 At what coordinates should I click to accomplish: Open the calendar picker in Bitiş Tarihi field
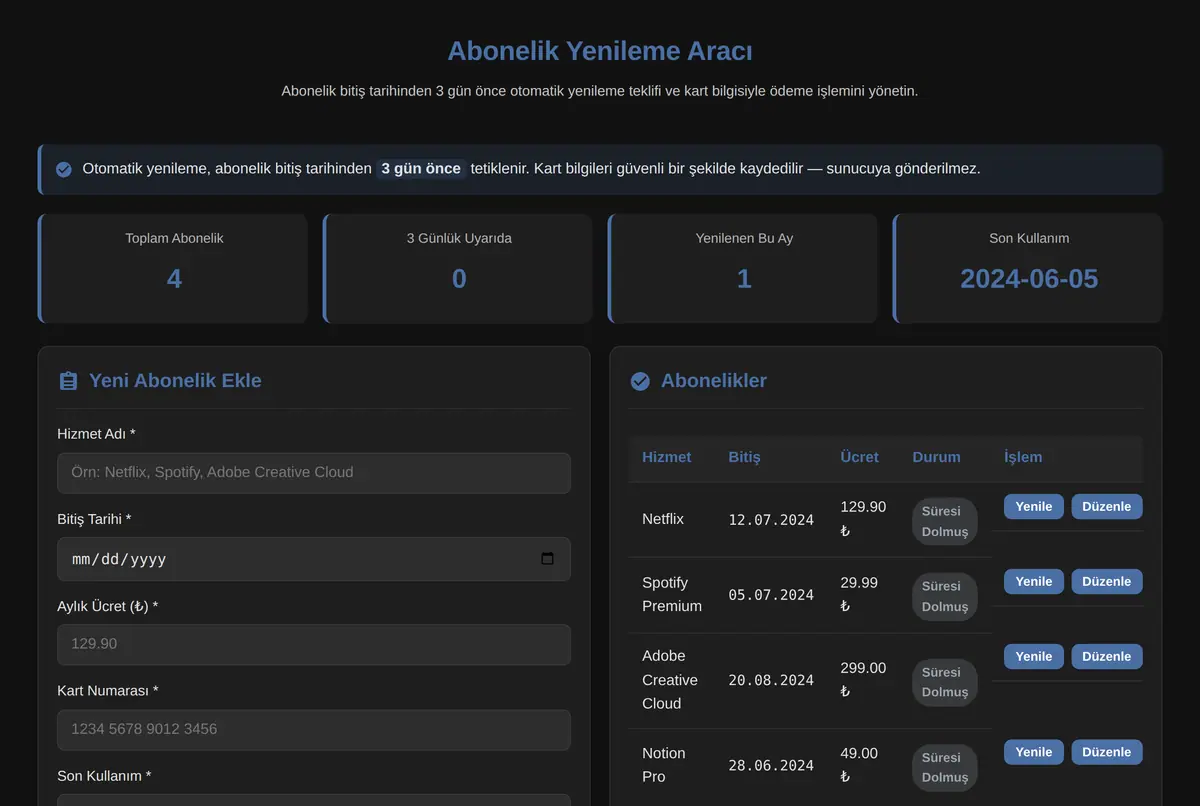coord(547,559)
